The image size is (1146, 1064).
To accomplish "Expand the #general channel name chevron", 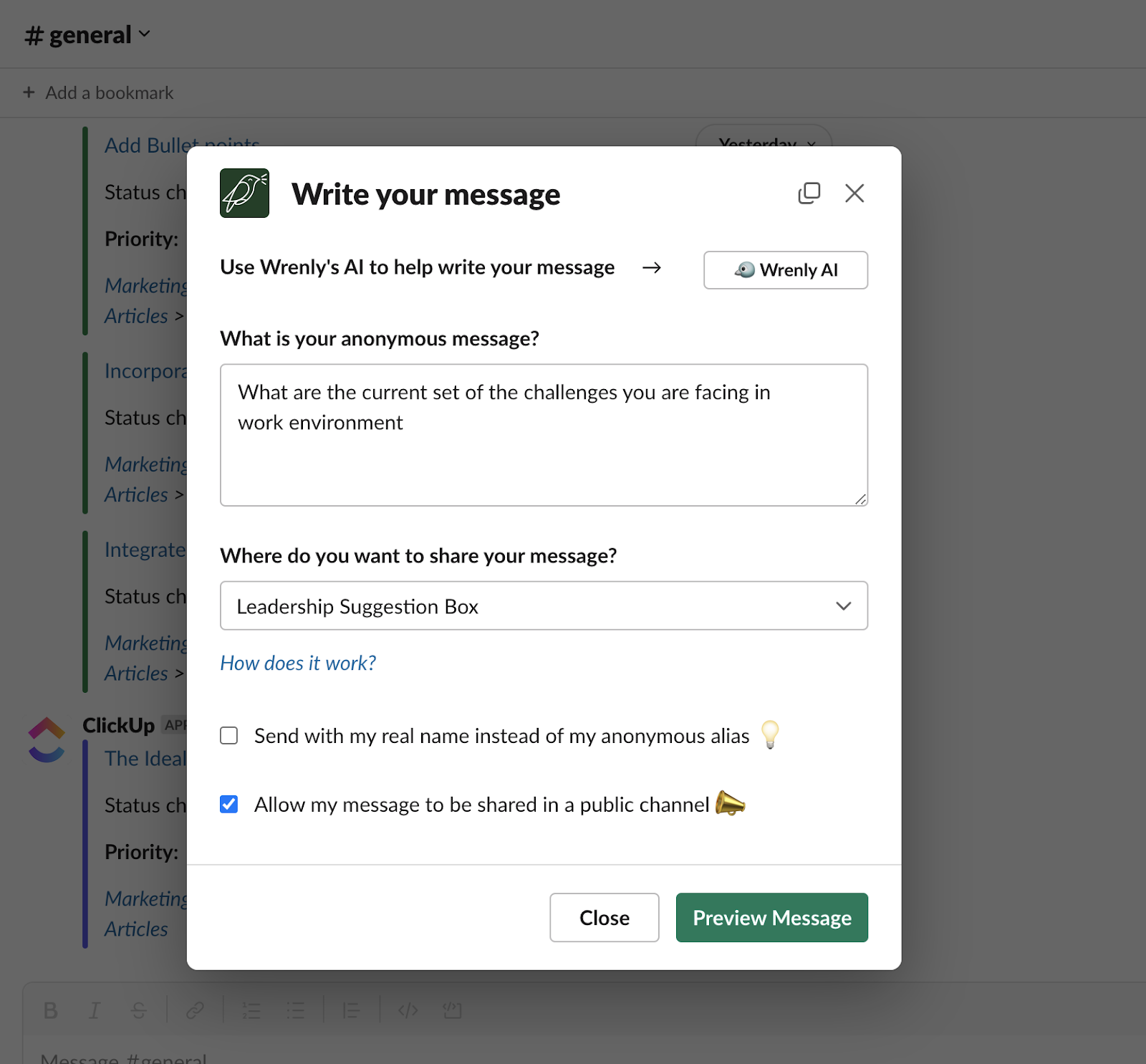I will 145,34.
